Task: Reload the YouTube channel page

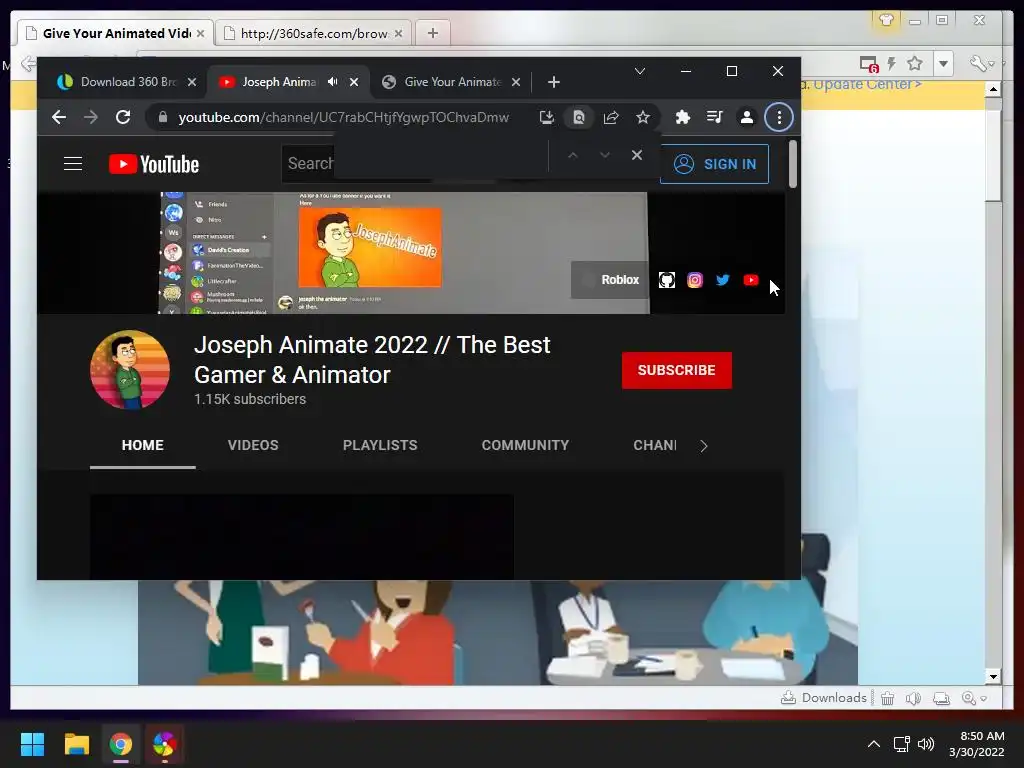Action: click(123, 118)
